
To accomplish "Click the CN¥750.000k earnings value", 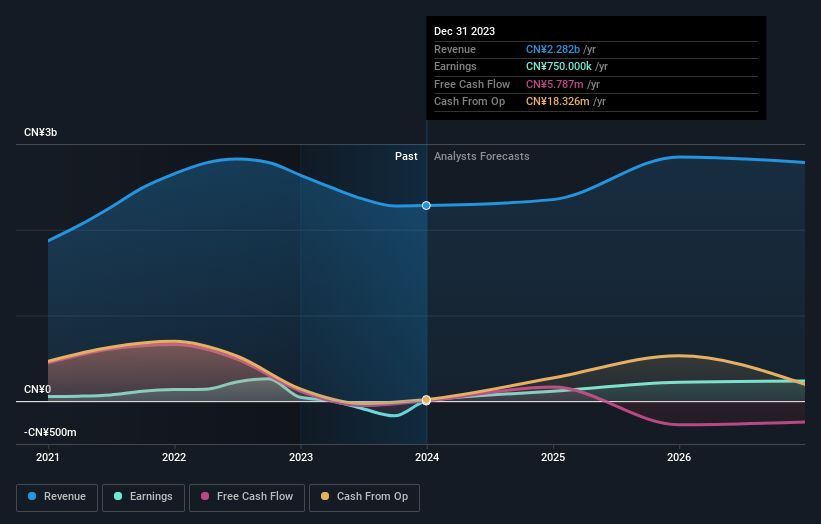I will pyautogui.click(x=559, y=66).
